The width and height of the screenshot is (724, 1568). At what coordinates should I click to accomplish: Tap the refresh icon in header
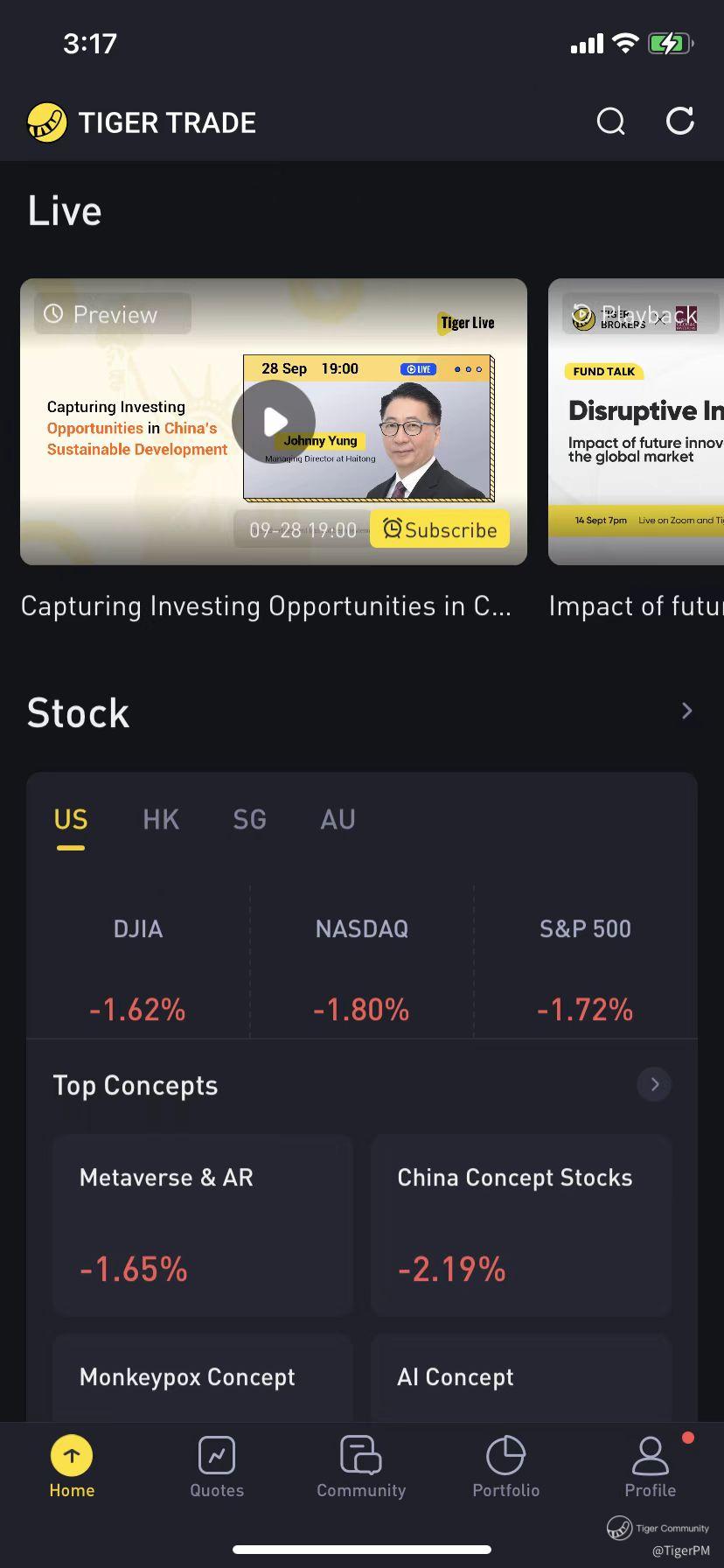(x=679, y=122)
